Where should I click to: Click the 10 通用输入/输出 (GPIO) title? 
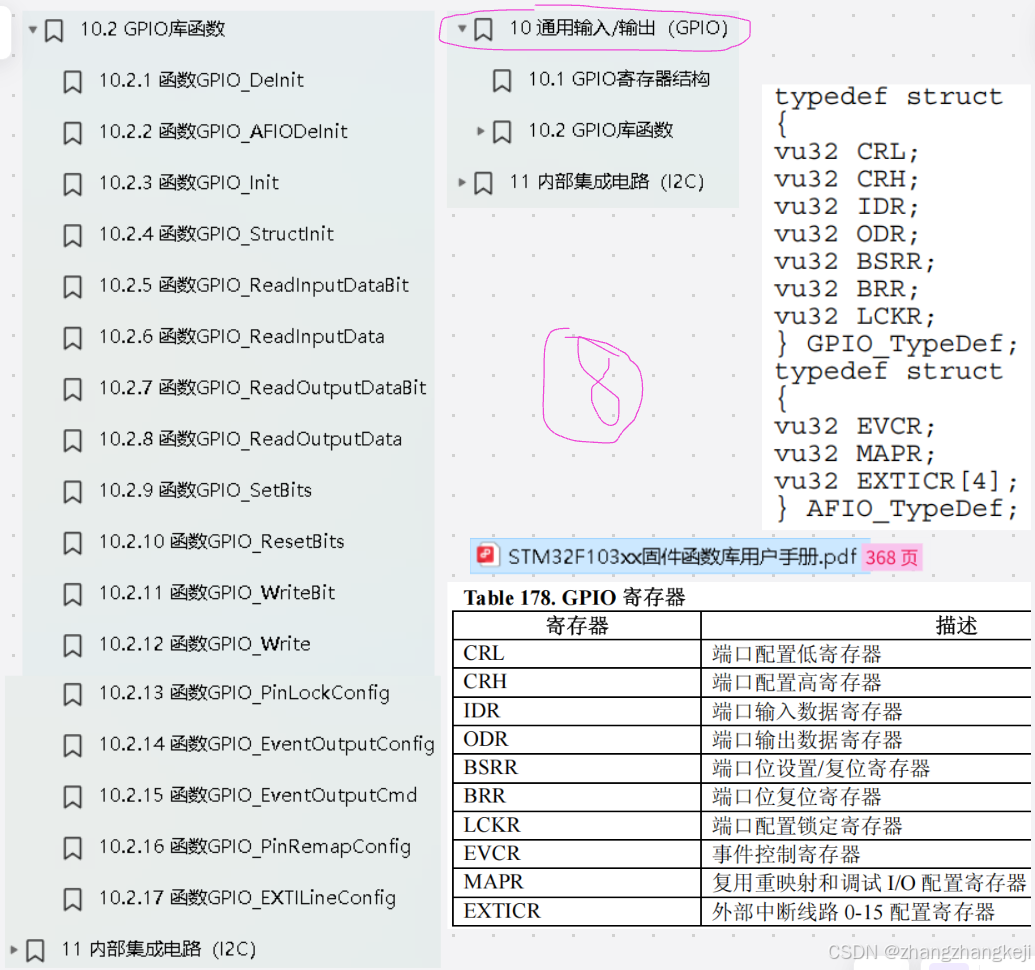tap(618, 28)
